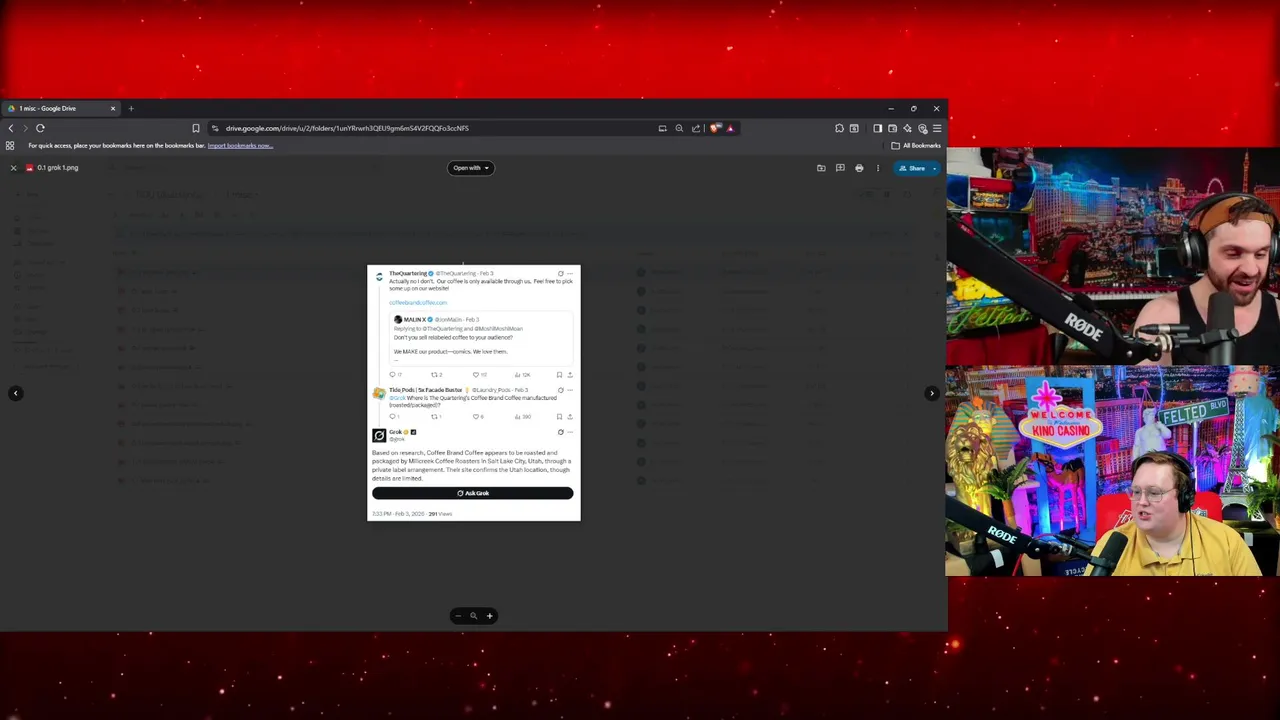Screen dimensions: 1280x720
Task: Expand the arrow beside the Share button
Action: coord(935,168)
